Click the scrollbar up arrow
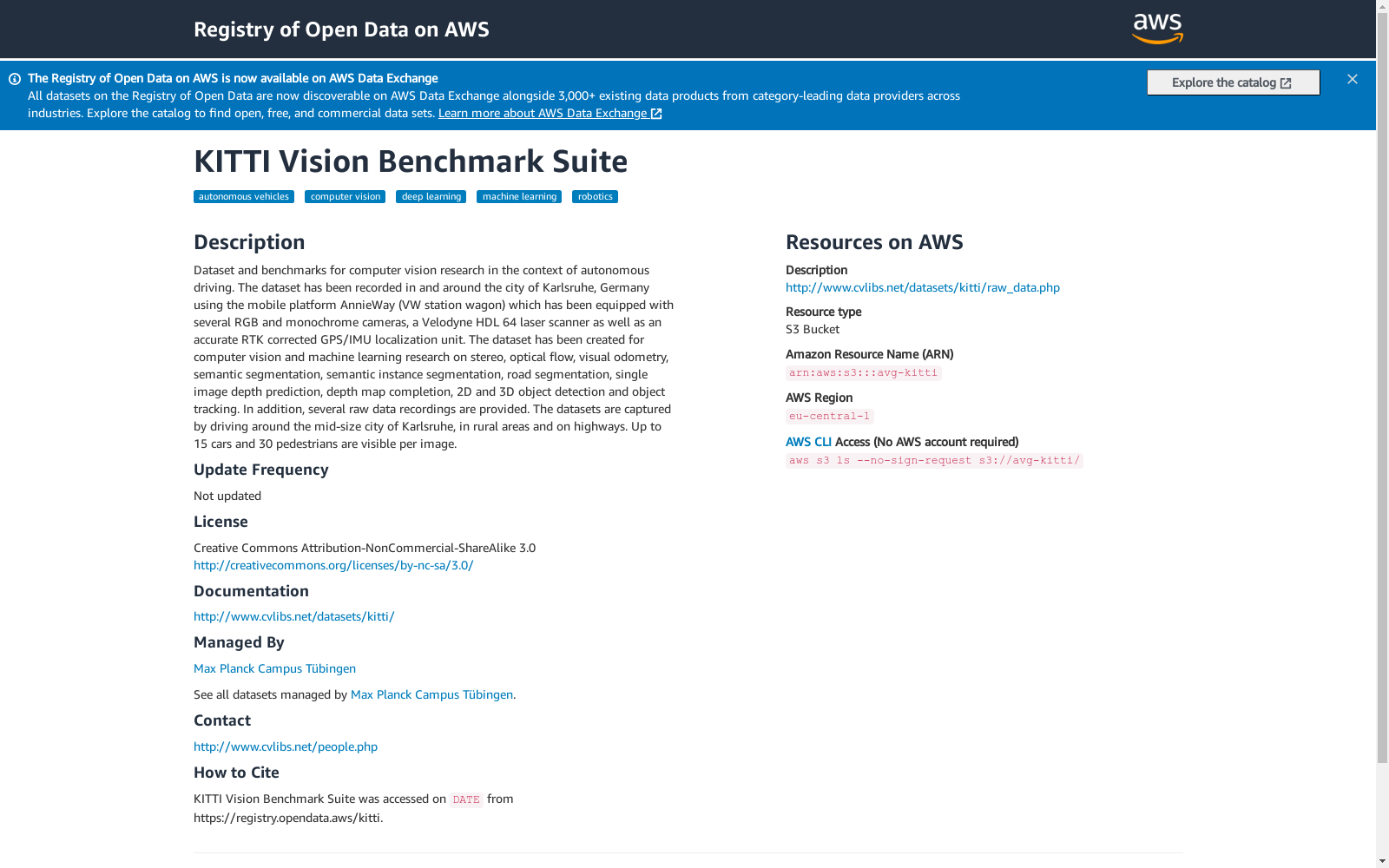1389x868 pixels. click(1382, 6)
